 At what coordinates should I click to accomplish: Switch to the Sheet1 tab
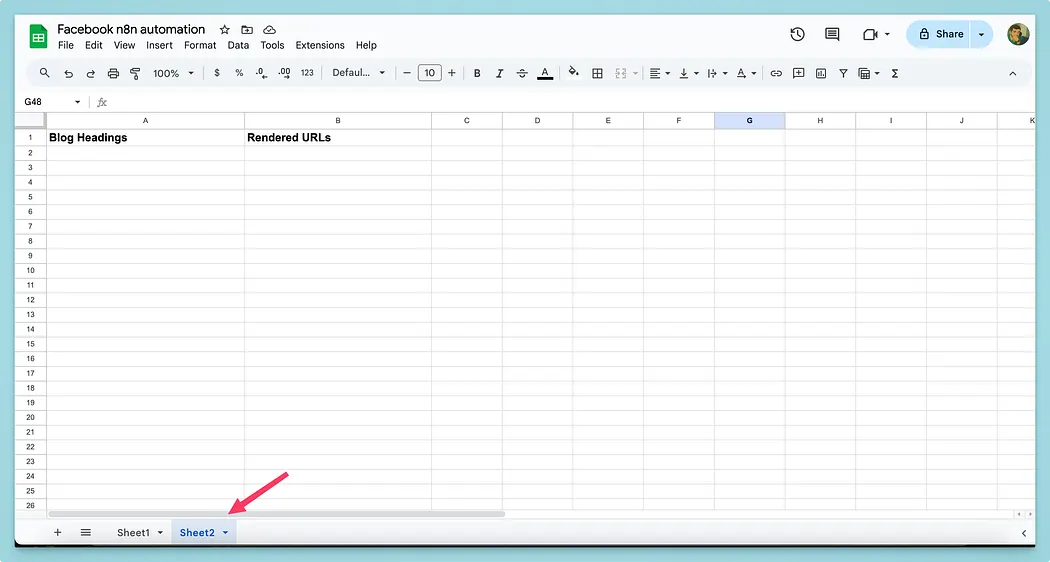(133, 533)
